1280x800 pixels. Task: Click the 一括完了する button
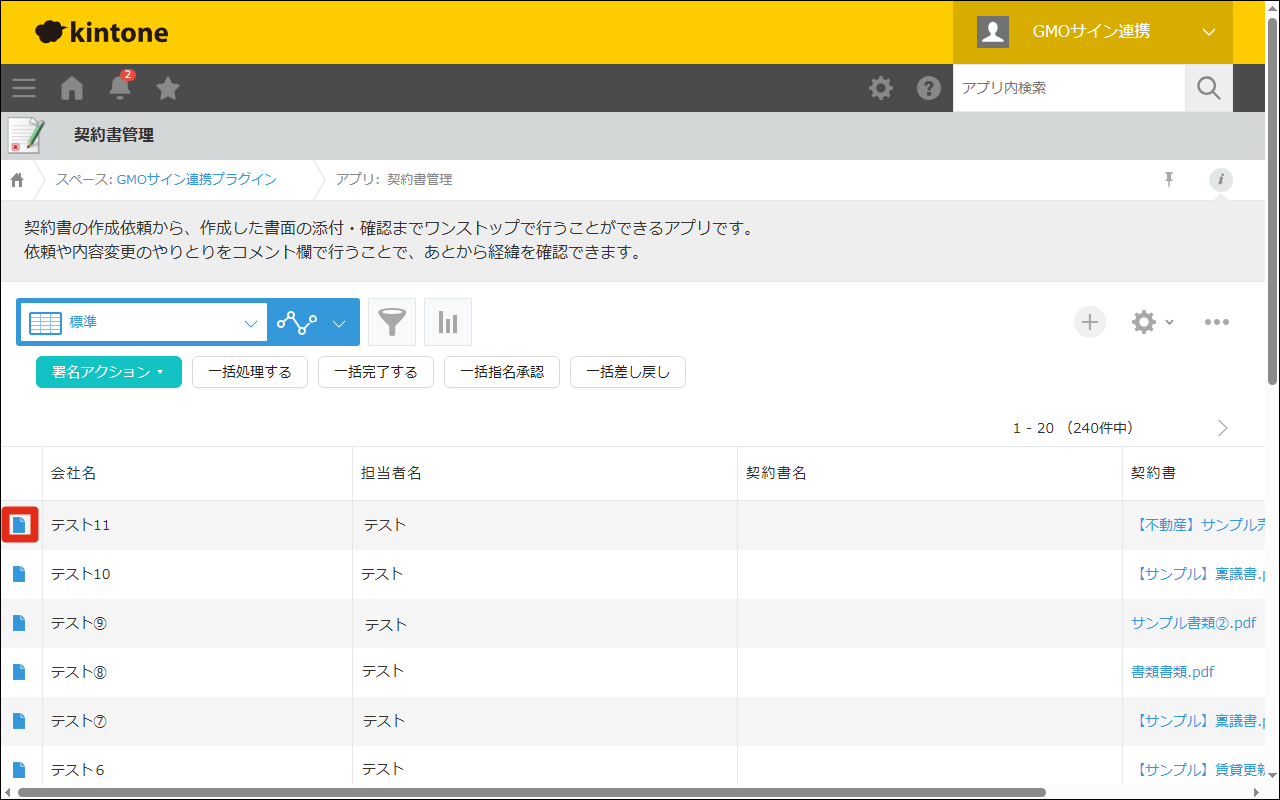[x=376, y=372]
